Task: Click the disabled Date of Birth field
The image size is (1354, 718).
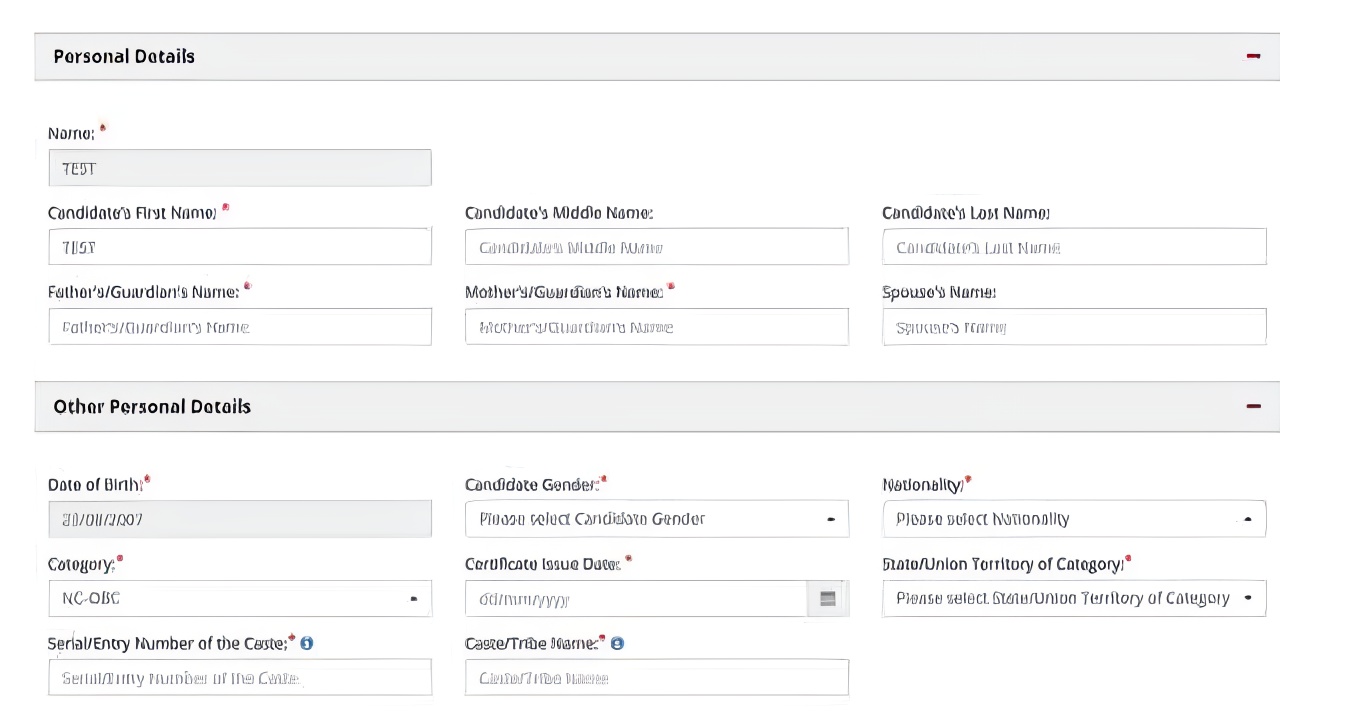Action: pos(239,519)
